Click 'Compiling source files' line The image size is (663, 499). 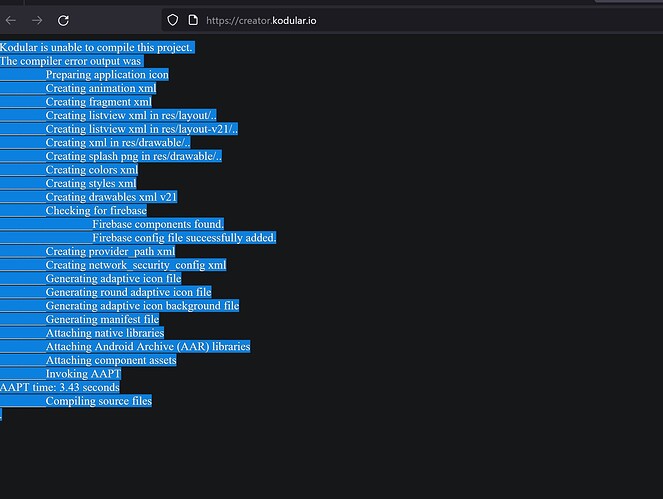coord(99,400)
